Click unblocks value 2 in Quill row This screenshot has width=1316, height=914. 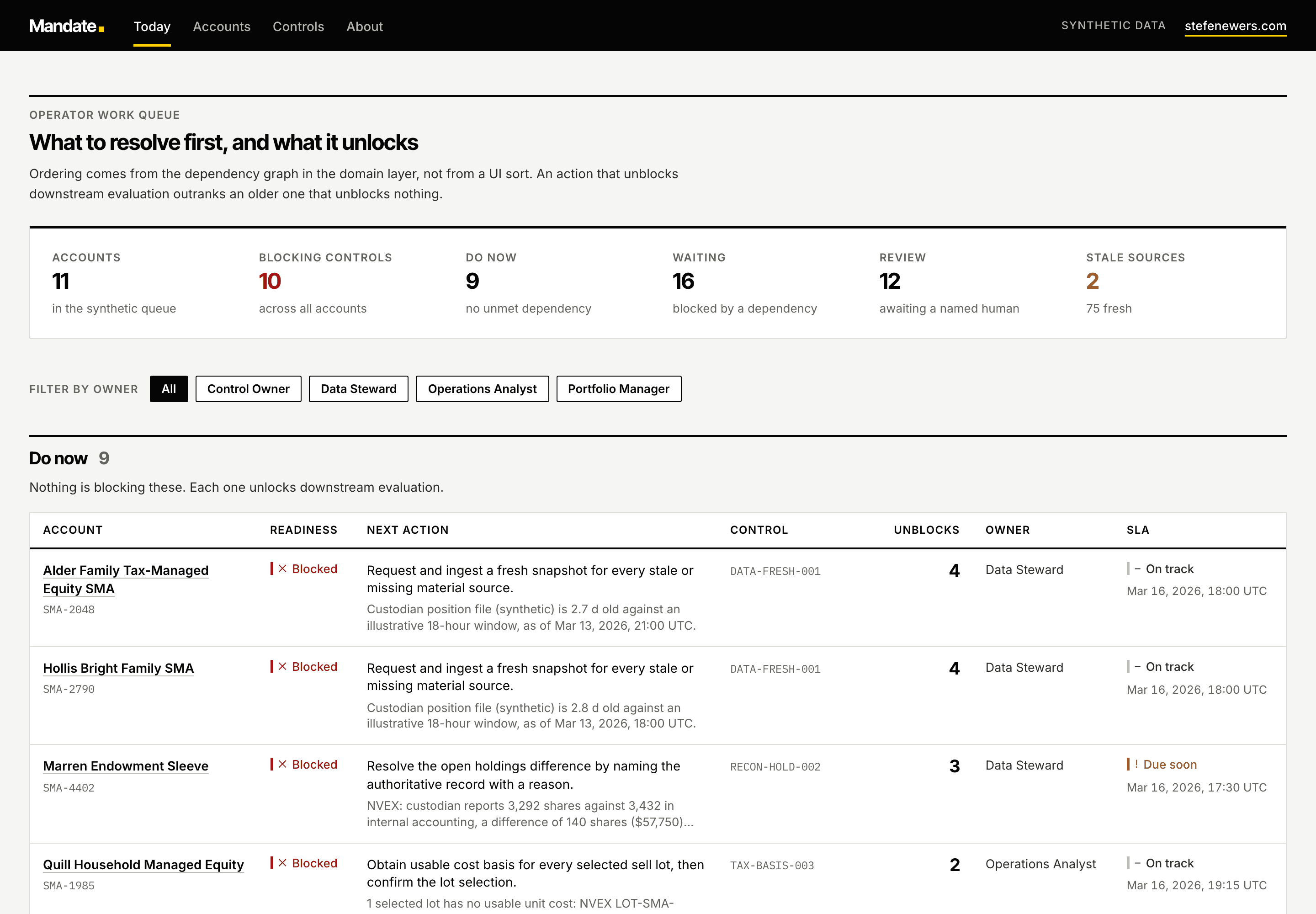[x=954, y=865]
